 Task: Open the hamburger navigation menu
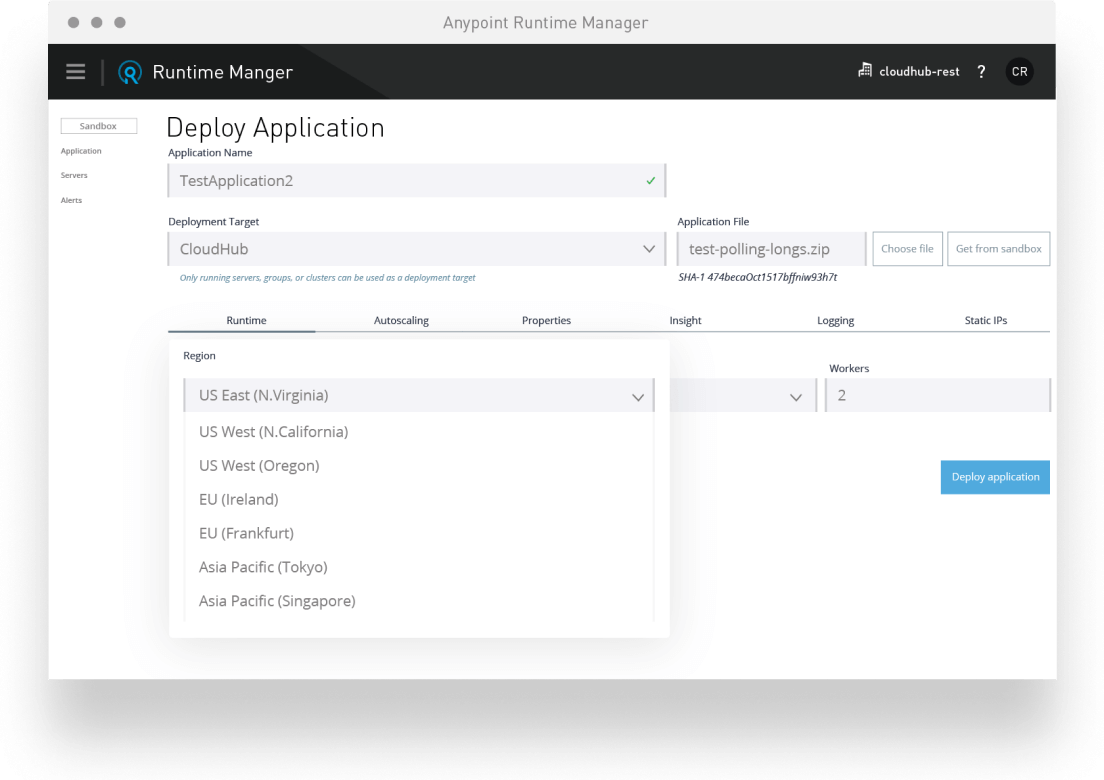click(75, 72)
